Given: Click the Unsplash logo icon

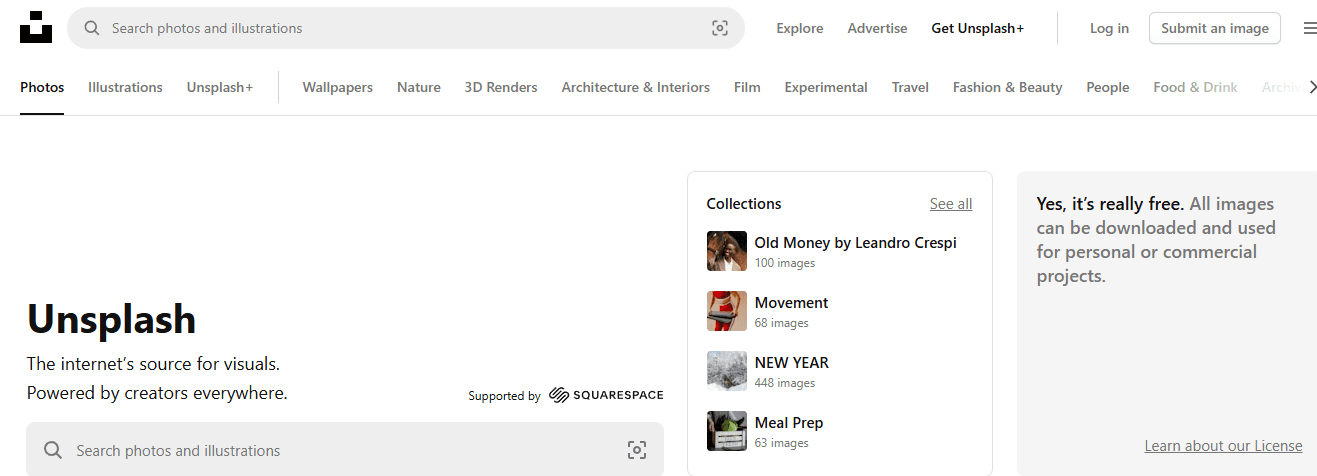Looking at the screenshot, I should [36, 27].
